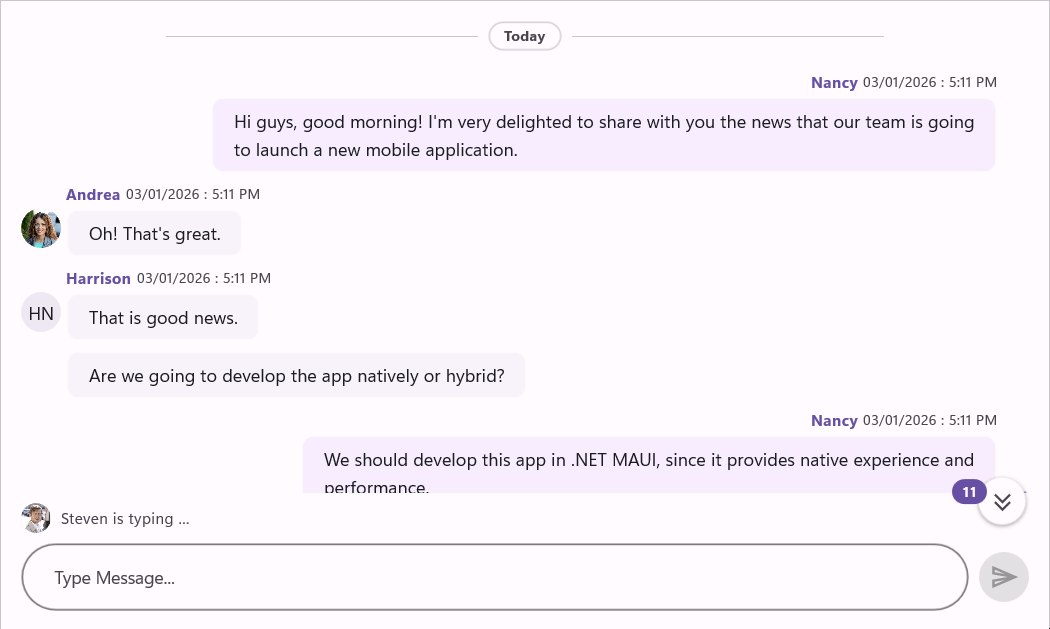Screen dimensions: 1050x629
Task: Click the Today pill above messages
Action: pyautogui.click(x=524, y=36)
